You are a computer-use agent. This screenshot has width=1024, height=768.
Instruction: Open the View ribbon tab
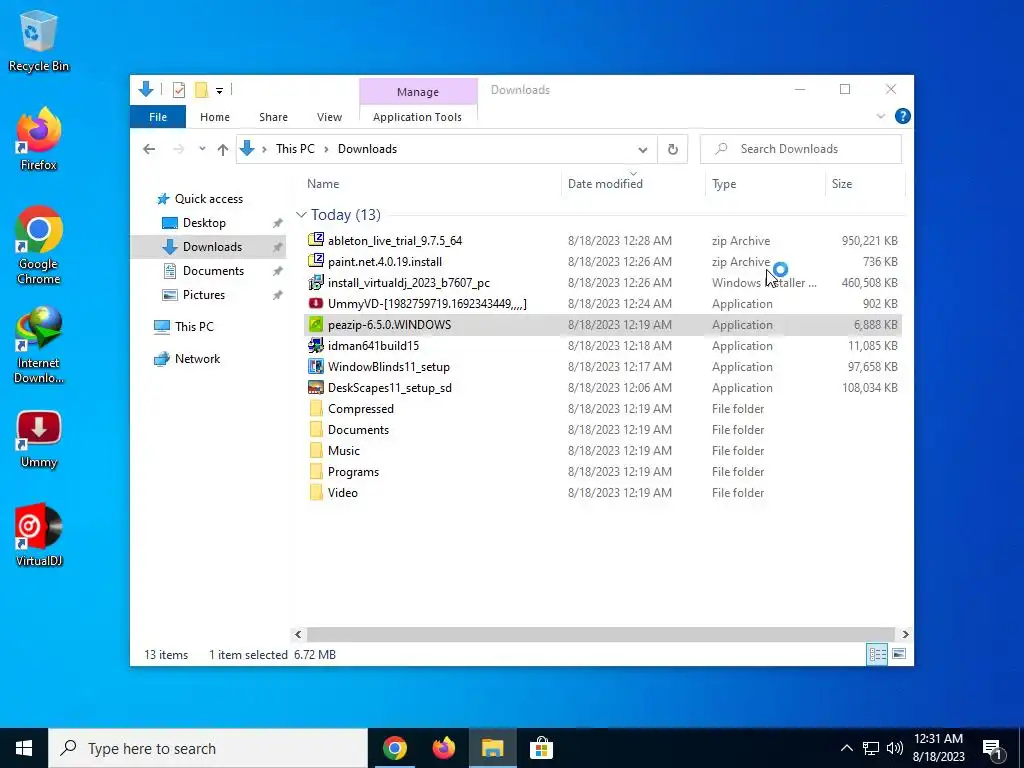tap(329, 117)
